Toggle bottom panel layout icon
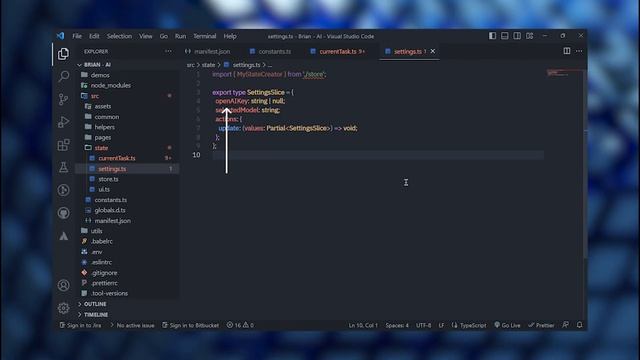Screen dimensions: 640x360 tap(504, 36)
